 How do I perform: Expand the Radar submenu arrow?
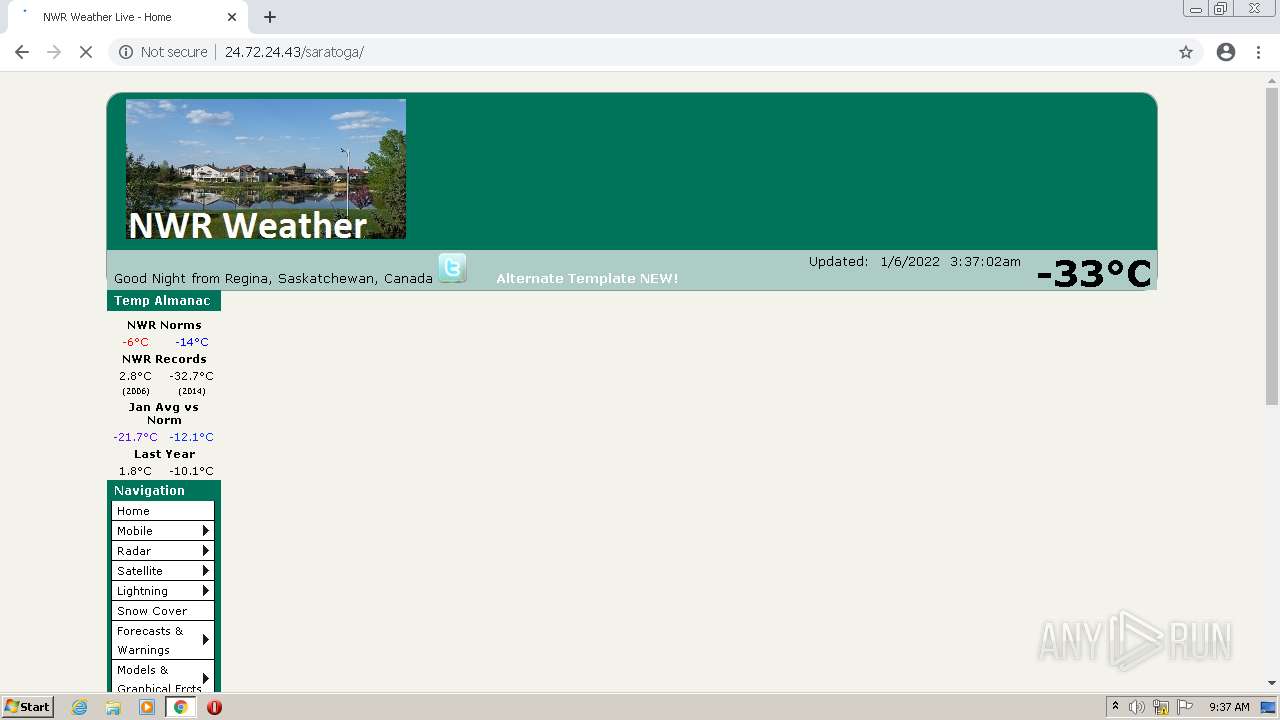[x=206, y=551]
